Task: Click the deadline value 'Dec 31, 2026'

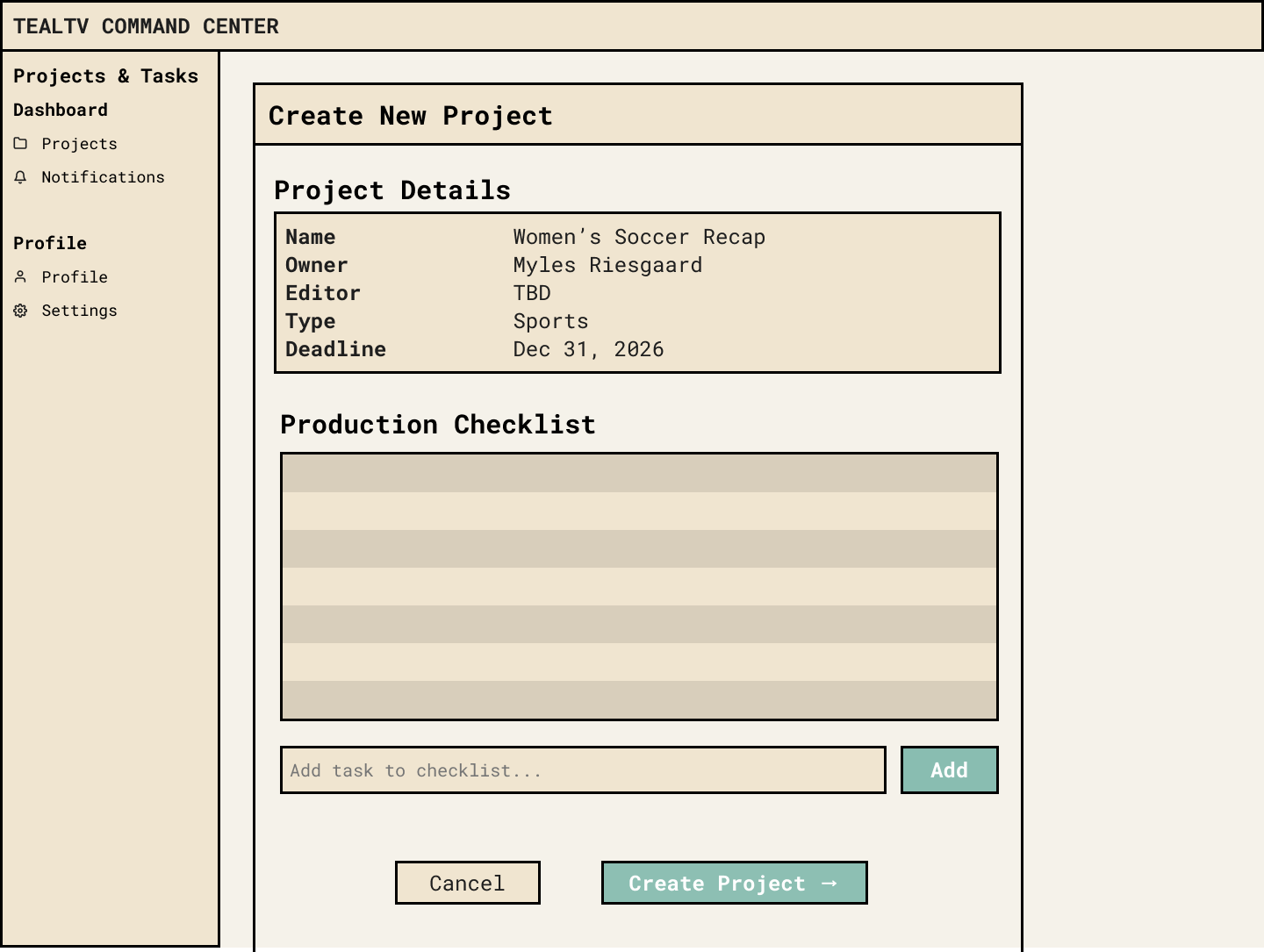Action: (588, 349)
